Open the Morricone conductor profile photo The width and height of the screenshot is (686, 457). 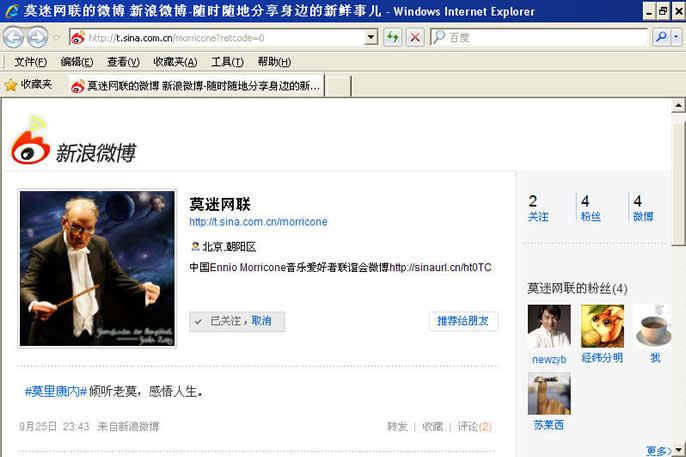(97, 269)
